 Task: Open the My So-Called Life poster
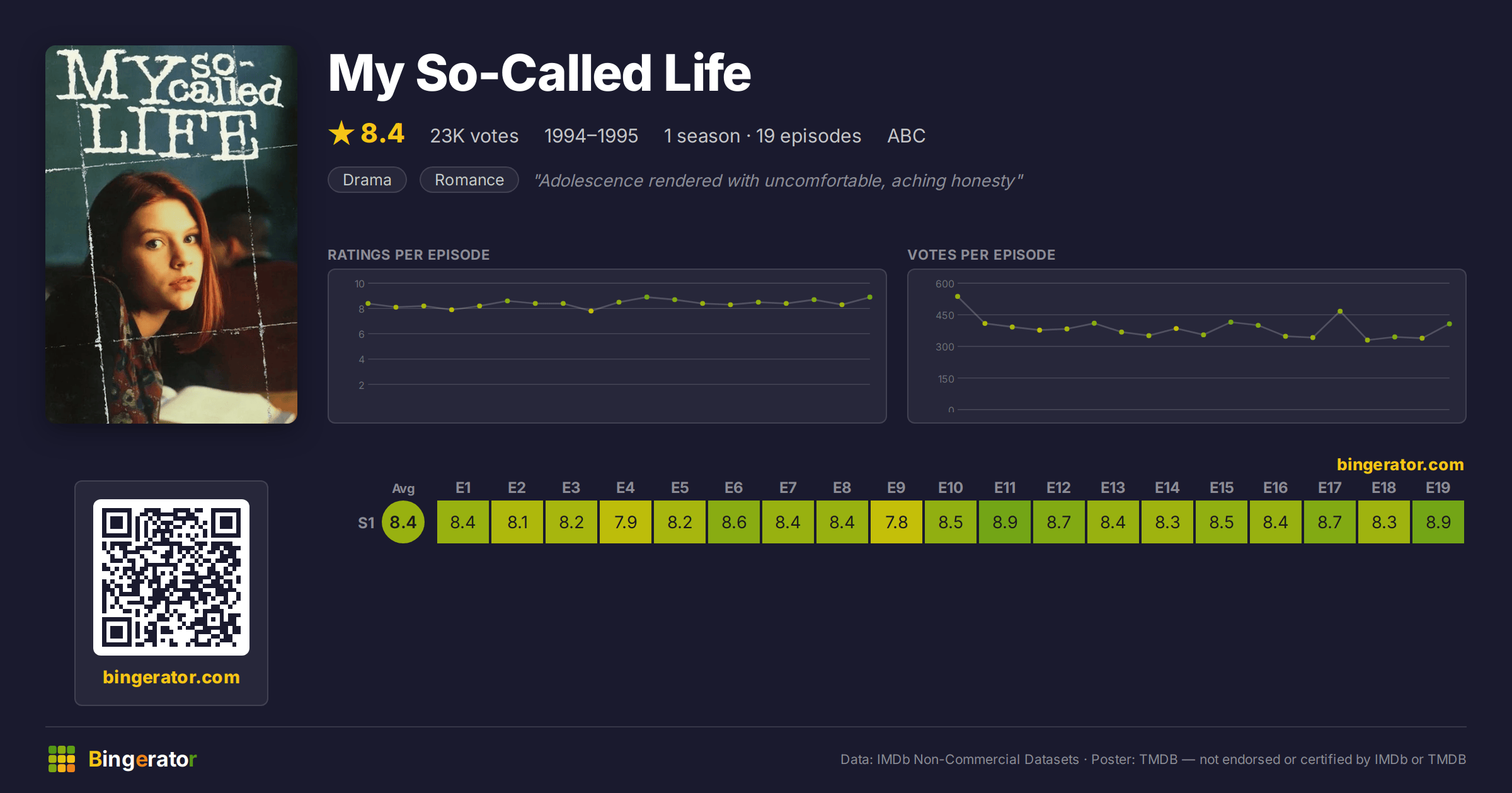[x=171, y=234]
